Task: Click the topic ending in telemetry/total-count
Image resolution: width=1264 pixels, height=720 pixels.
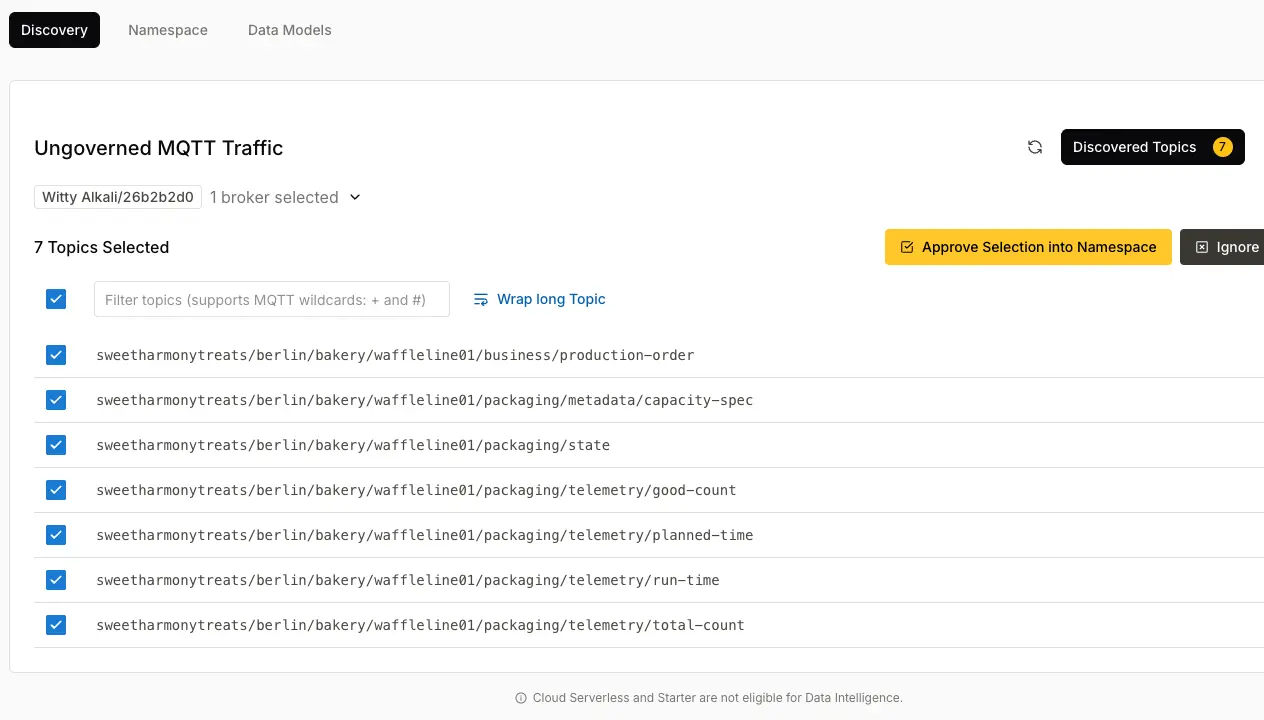Action: (x=420, y=625)
